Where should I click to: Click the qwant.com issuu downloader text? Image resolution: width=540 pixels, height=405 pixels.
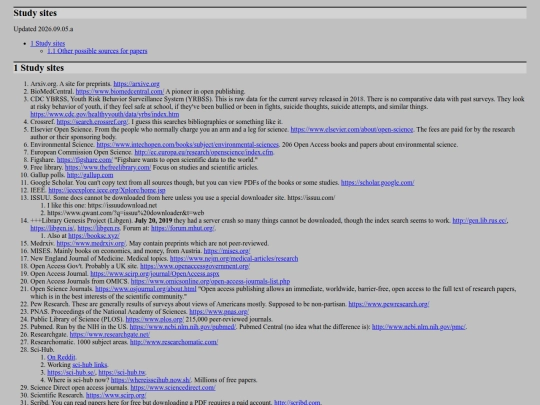(x=126, y=213)
